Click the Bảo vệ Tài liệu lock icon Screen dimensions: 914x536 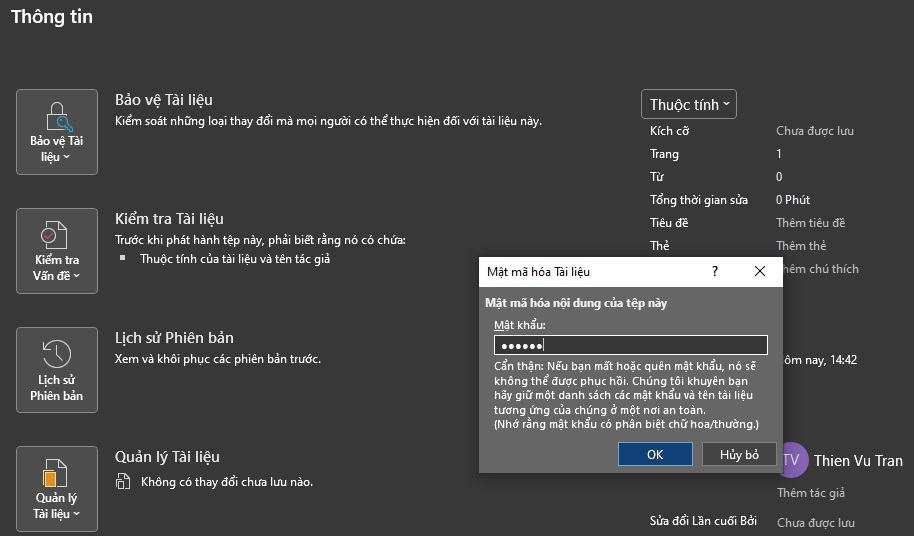tap(57, 116)
